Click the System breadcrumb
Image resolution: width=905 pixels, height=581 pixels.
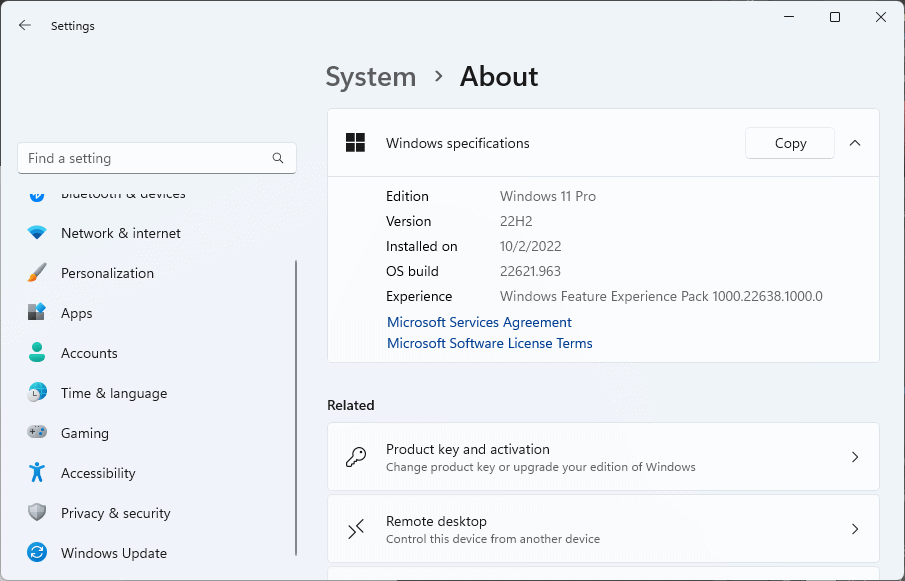[371, 77]
